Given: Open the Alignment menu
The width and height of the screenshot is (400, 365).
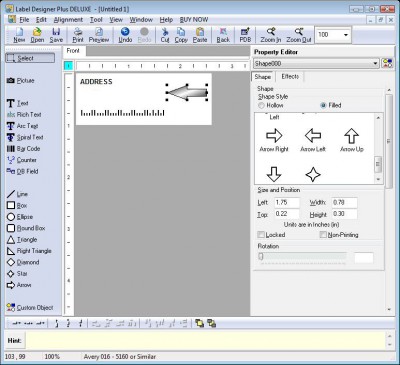Looking at the screenshot, I should tap(68, 20).
